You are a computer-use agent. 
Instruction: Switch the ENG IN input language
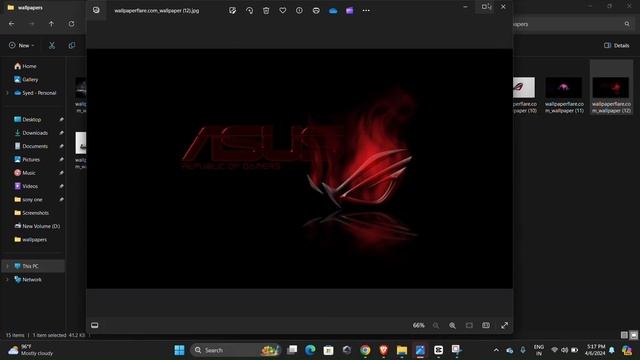[539, 350]
